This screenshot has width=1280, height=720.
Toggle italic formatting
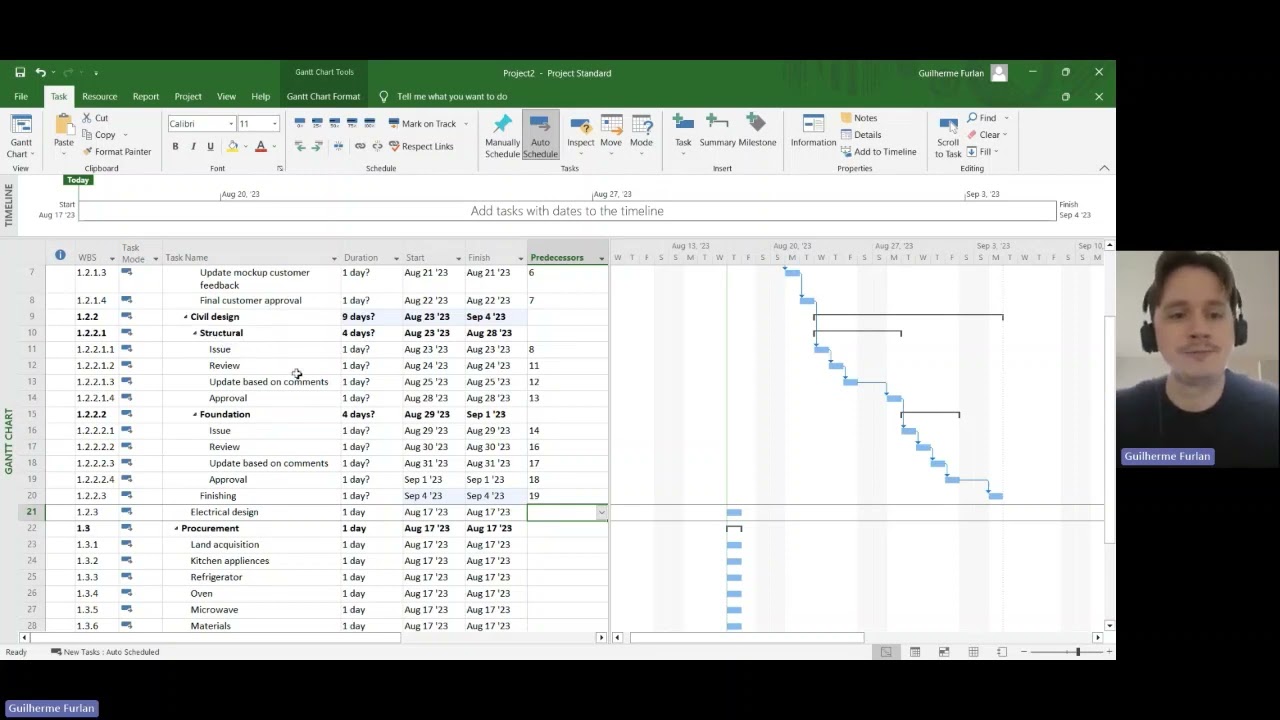pos(193,146)
